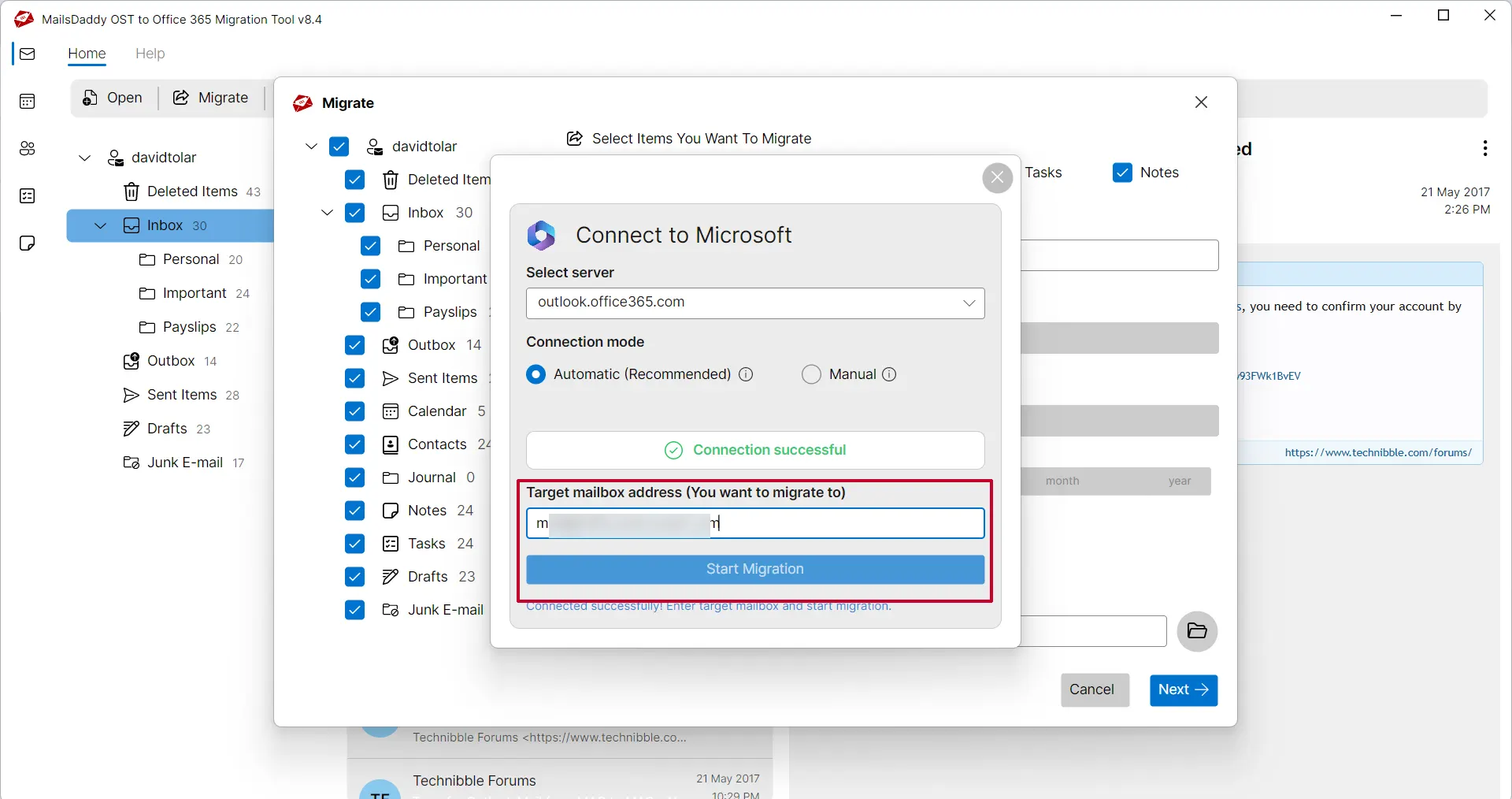Close the Migrate dialog

coord(1201,102)
